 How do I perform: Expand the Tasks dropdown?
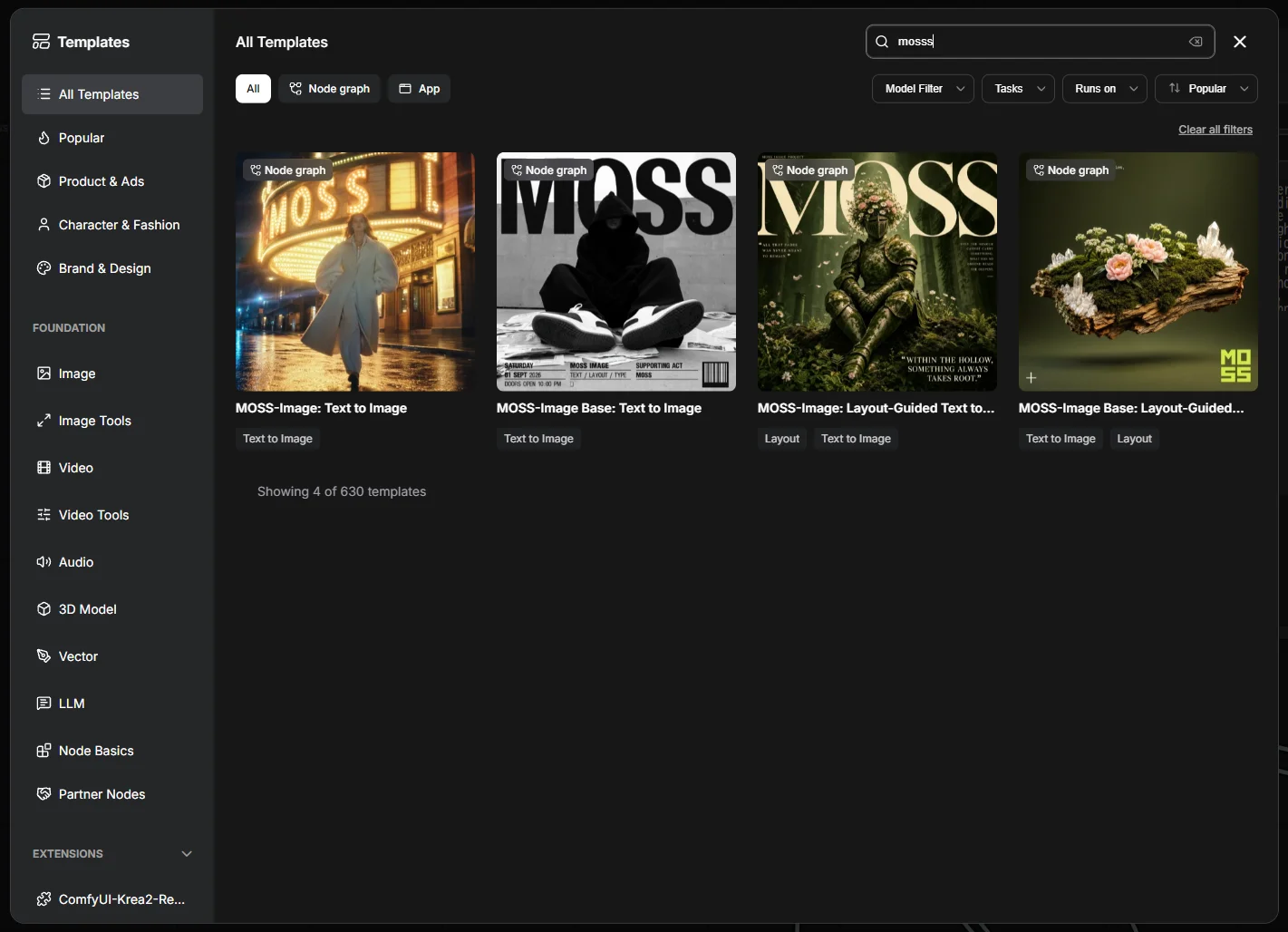[1018, 89]
